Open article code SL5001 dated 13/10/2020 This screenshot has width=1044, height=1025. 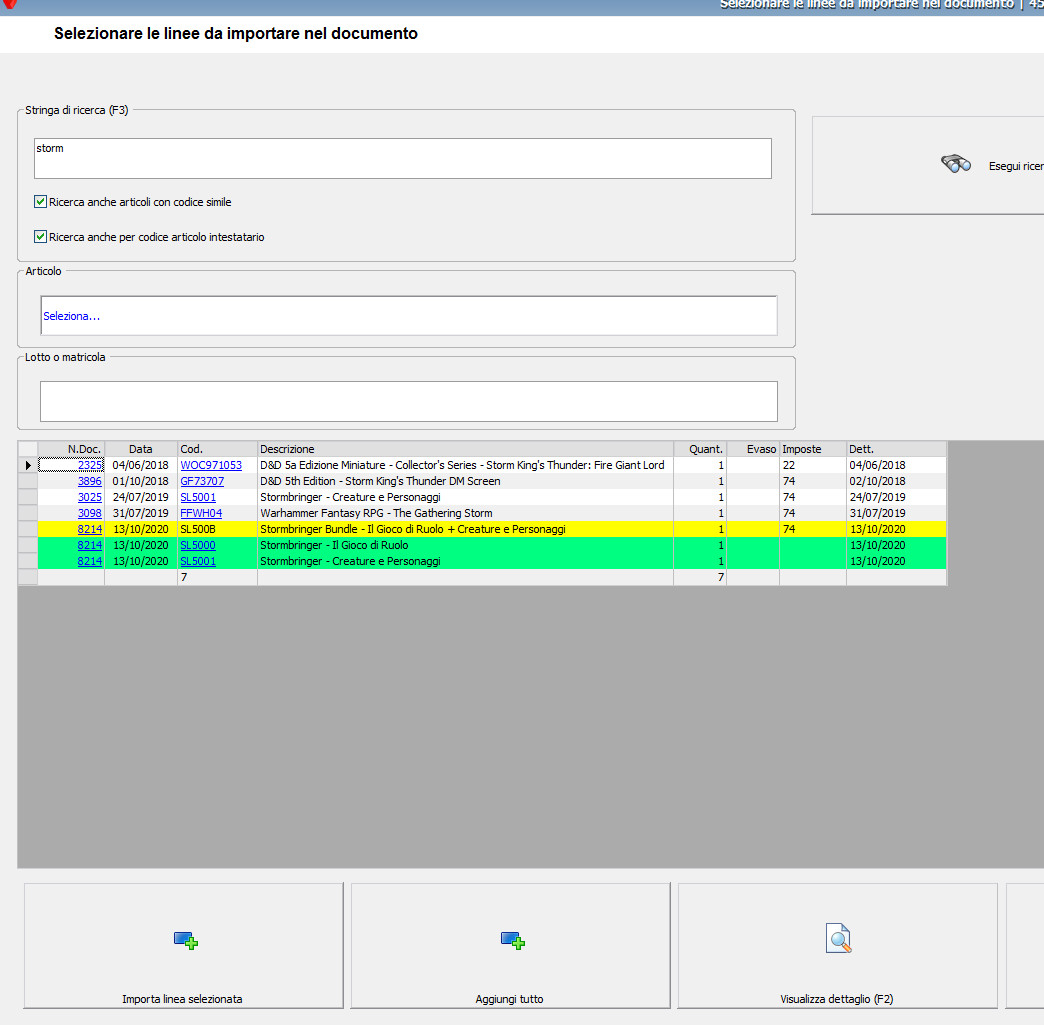(x=198, y=561)
